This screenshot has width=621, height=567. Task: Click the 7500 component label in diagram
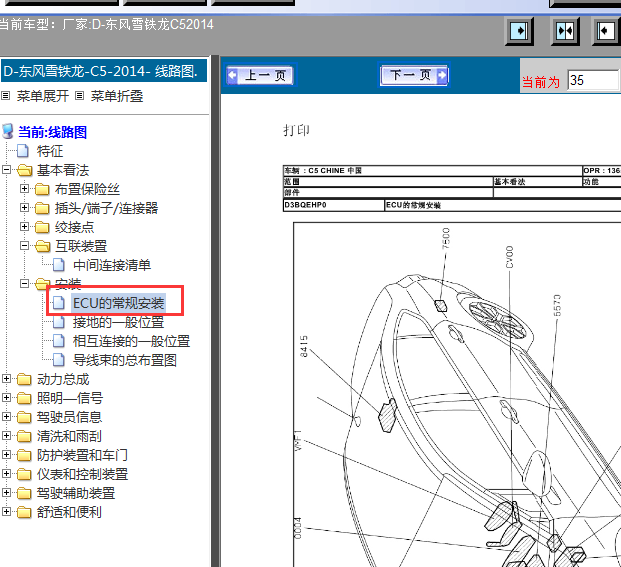[446, 238]
